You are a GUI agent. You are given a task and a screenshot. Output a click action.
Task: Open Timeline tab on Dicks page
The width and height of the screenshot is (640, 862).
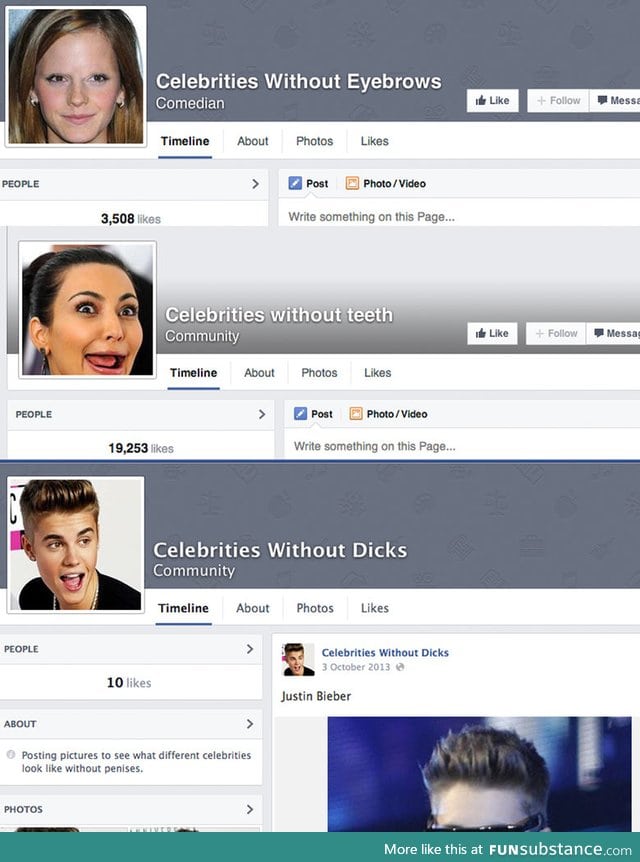point(183,608)
